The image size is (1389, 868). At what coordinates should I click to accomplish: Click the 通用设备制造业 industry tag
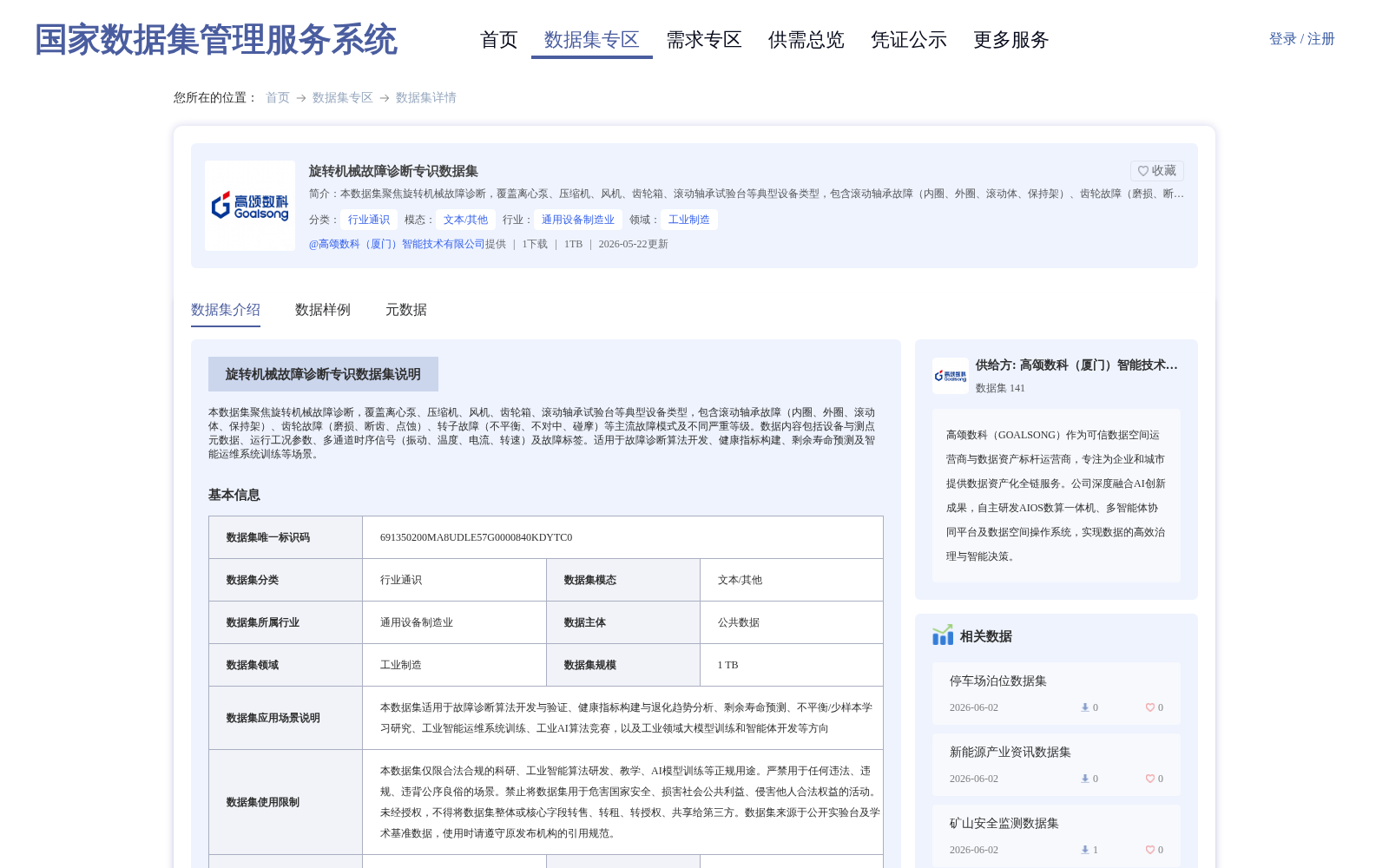(578, 220)
